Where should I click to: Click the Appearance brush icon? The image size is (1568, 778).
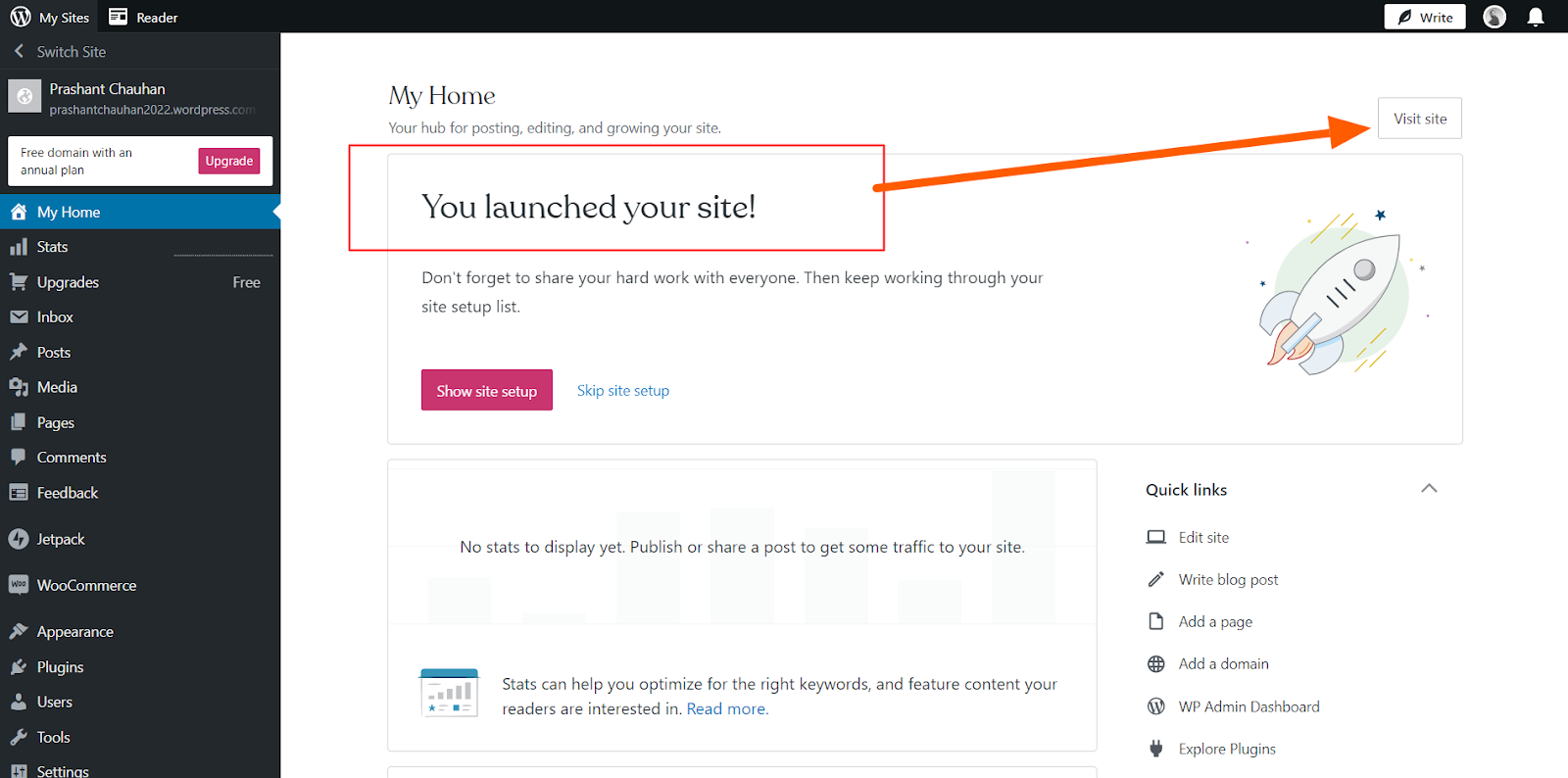point(19,631)
